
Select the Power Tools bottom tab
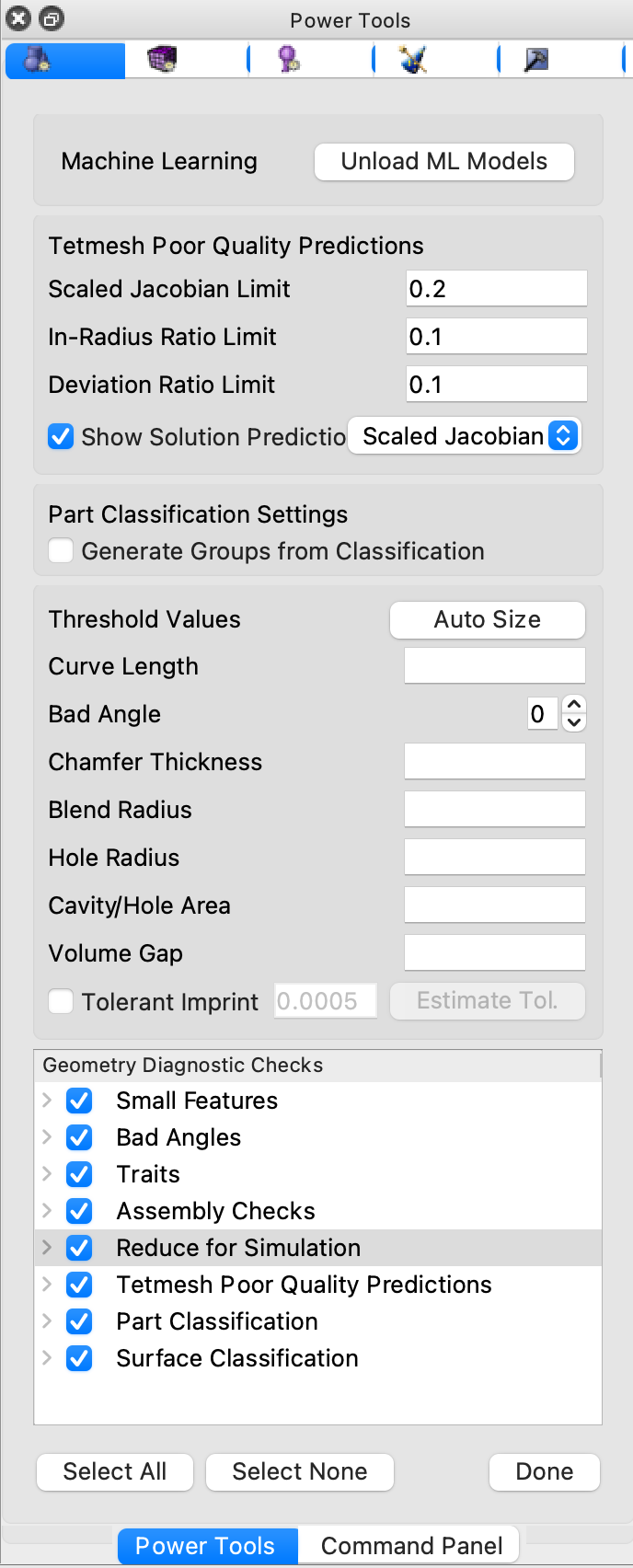pos(205,1546)
